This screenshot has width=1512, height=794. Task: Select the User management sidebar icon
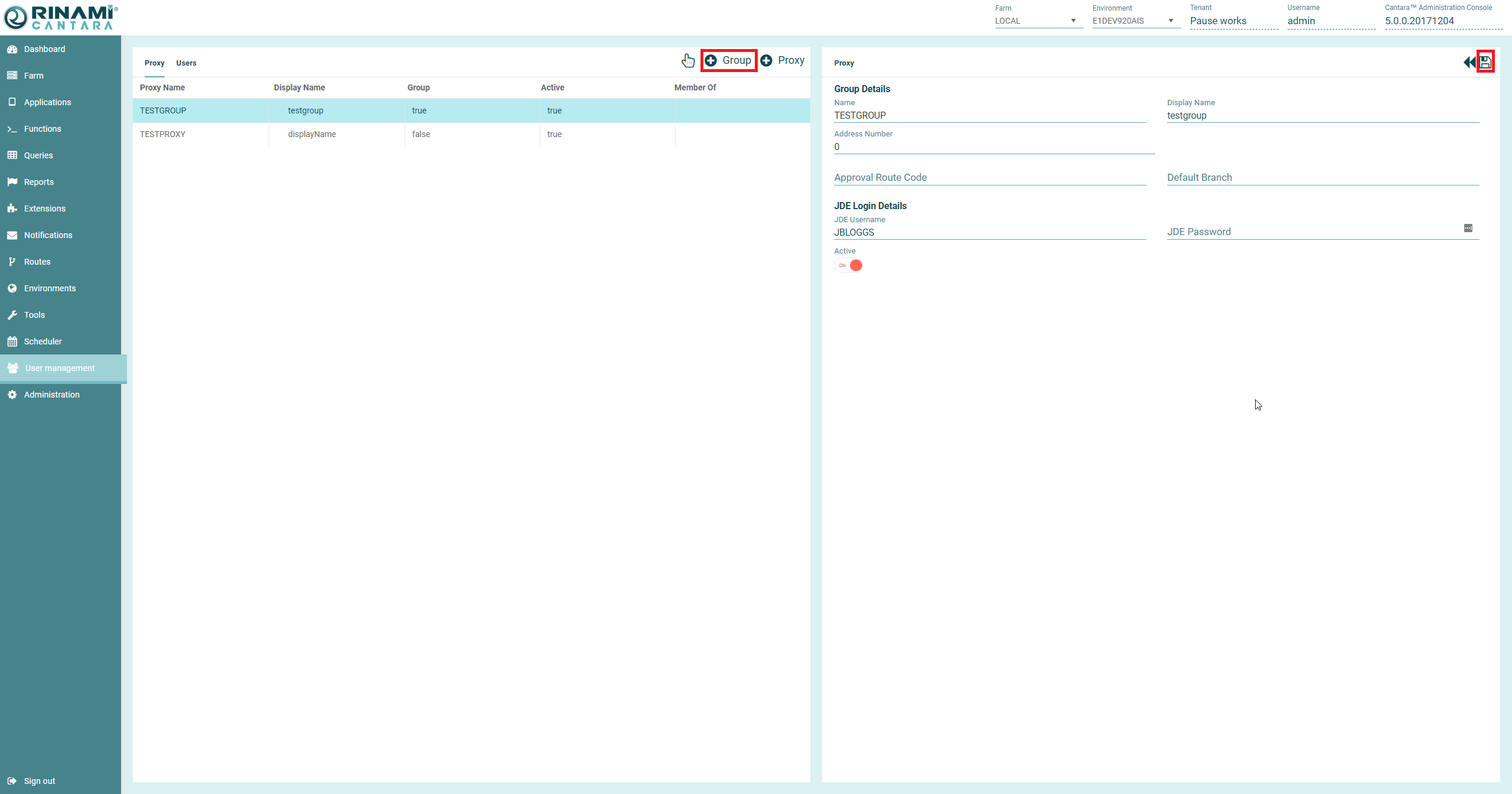point(12,367)
